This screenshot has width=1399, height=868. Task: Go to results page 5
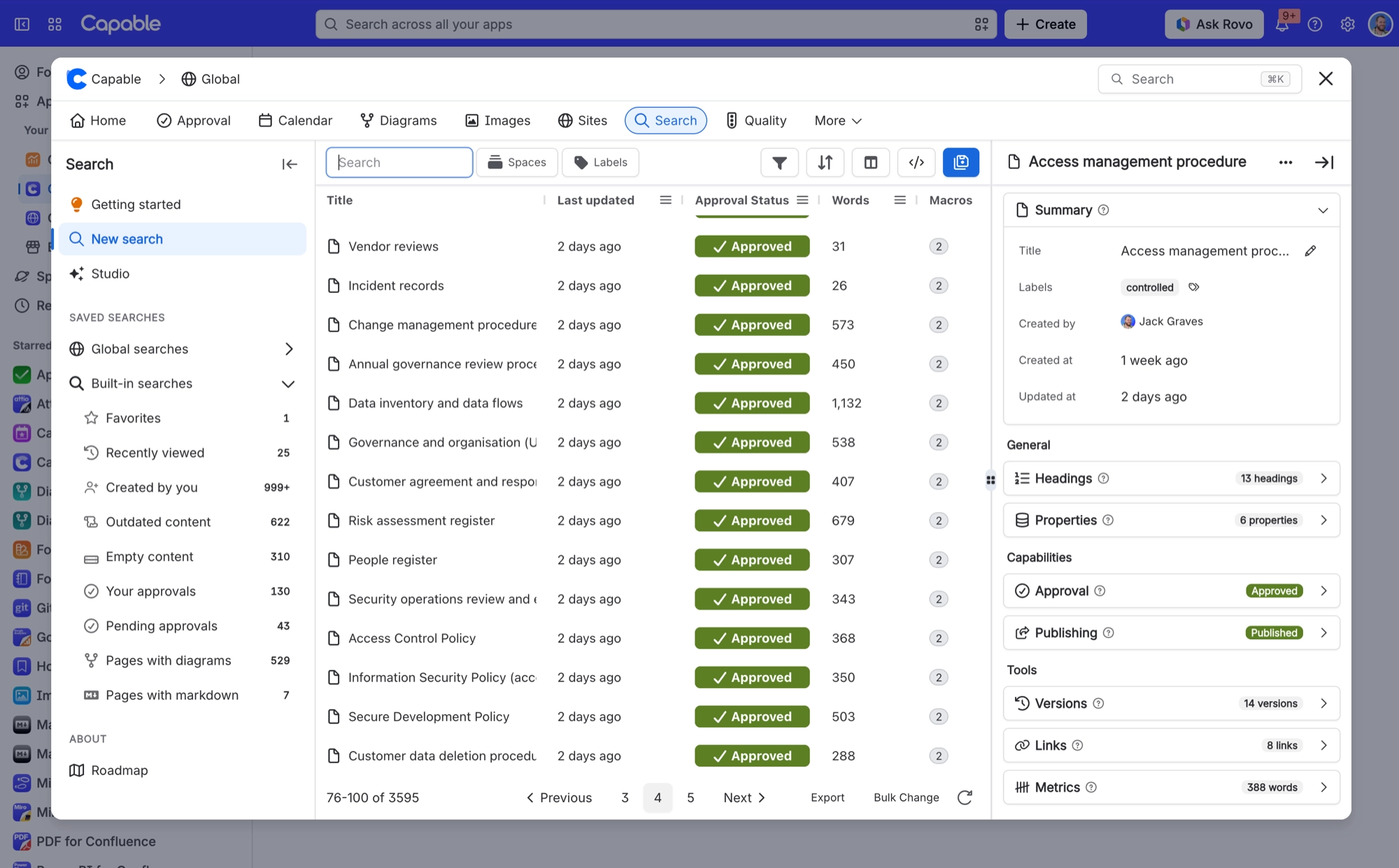(690, 797)
